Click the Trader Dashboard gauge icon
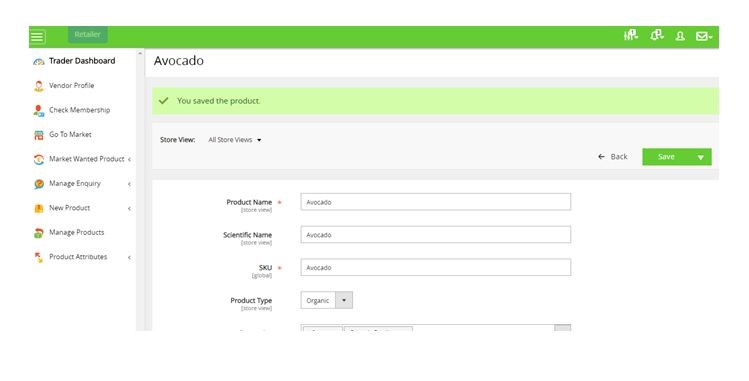749x381 pixels. pos(39,62)
